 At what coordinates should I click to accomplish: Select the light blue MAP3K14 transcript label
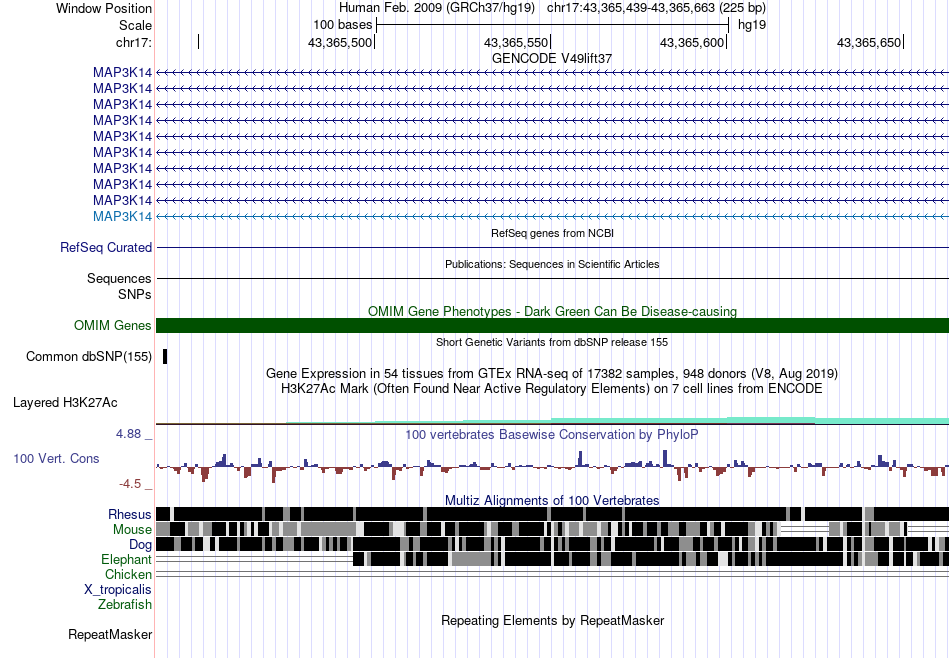point(122,216)
